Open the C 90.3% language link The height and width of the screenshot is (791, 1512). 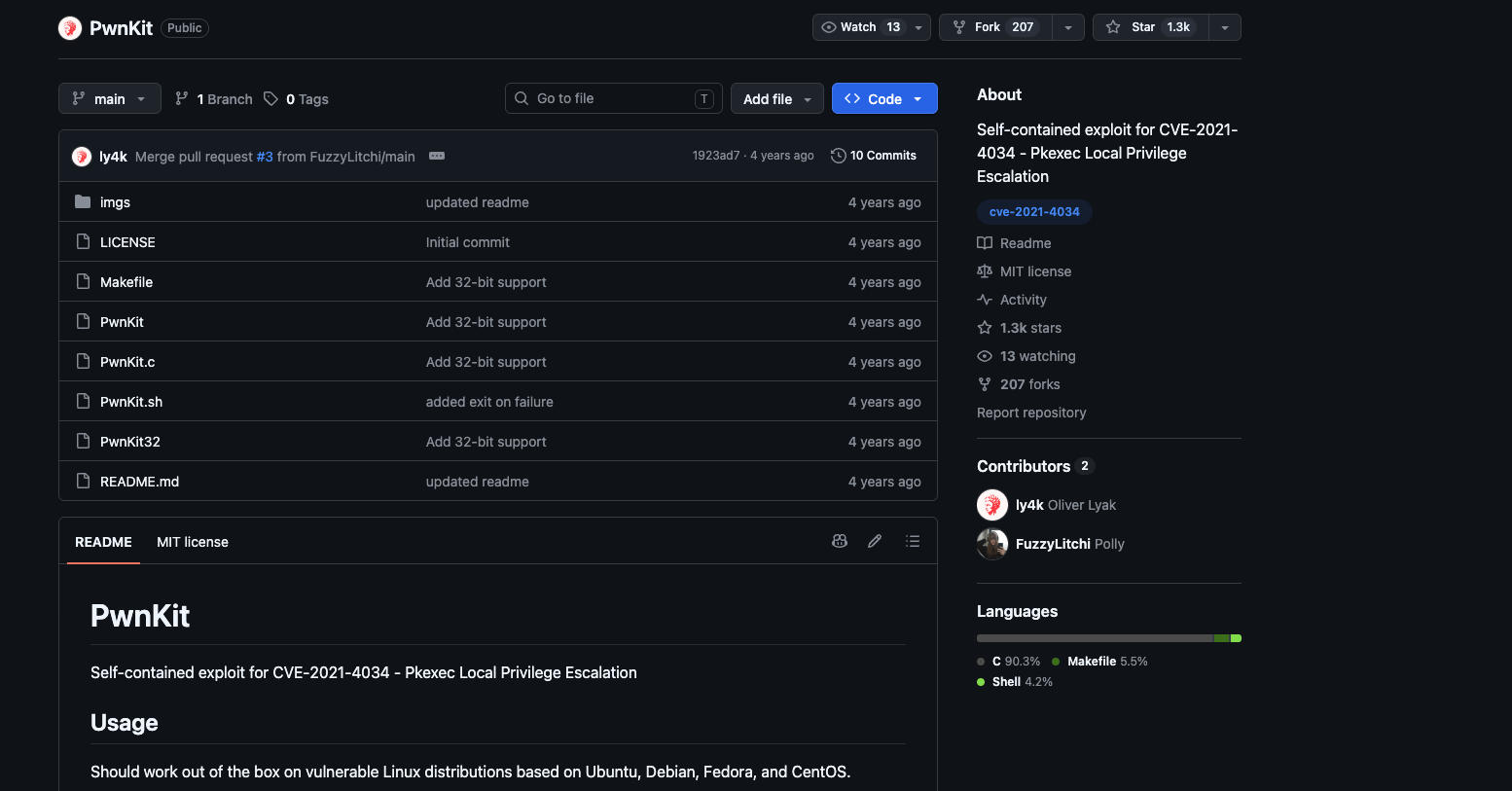coord(1009,662)
